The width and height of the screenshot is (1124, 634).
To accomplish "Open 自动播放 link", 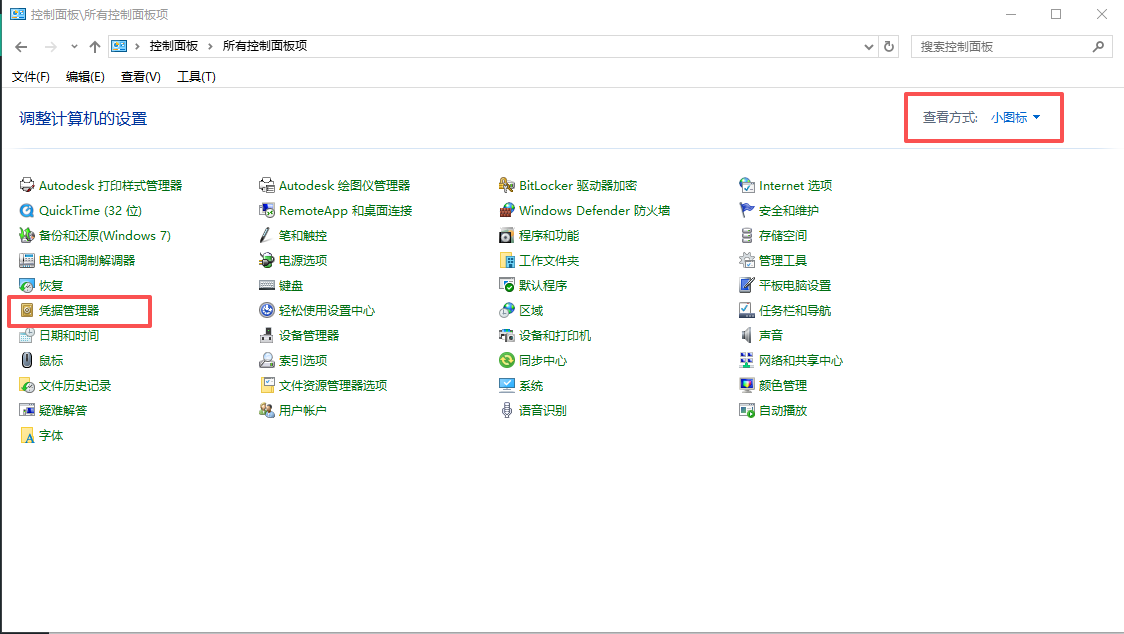I will [x=783, y=410].
